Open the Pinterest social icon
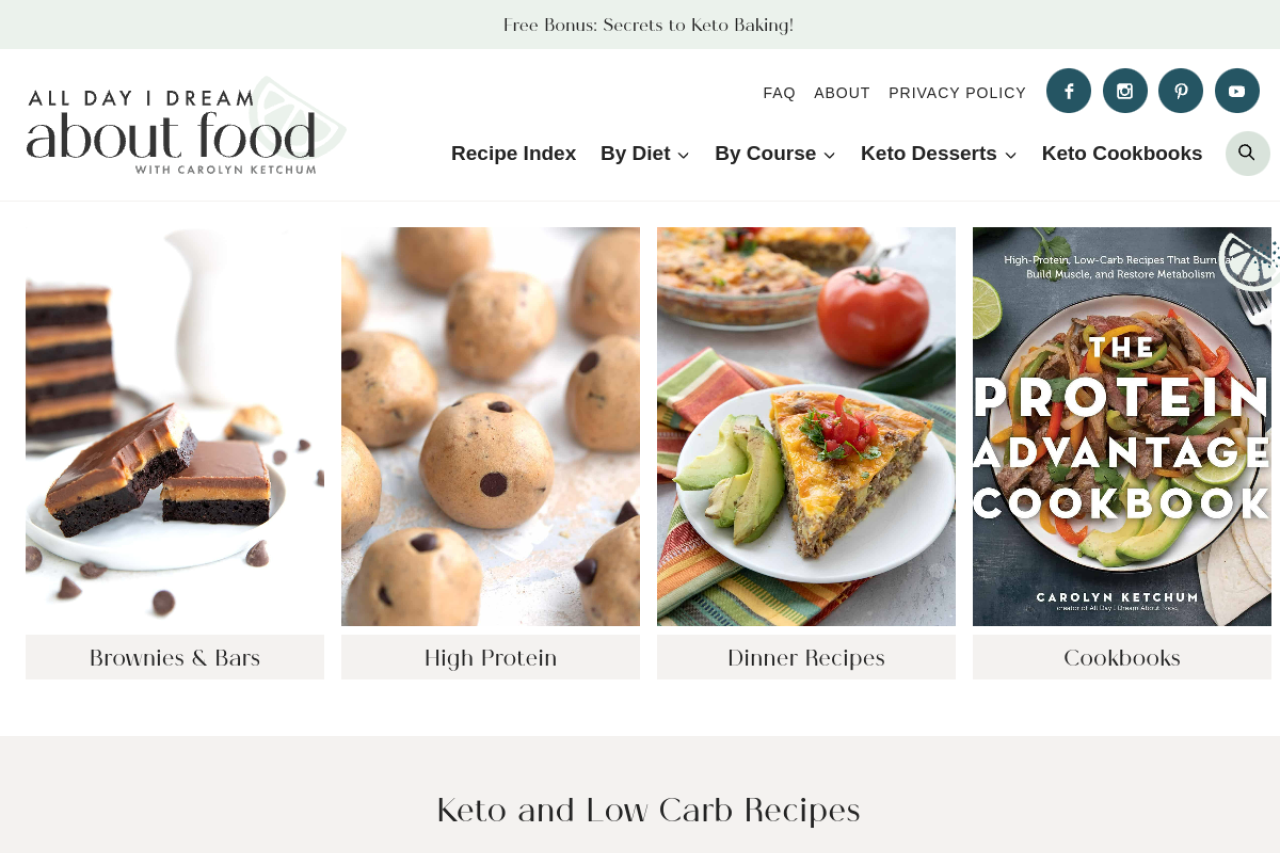This screenshot has height=853, width=1280. 1181,91
